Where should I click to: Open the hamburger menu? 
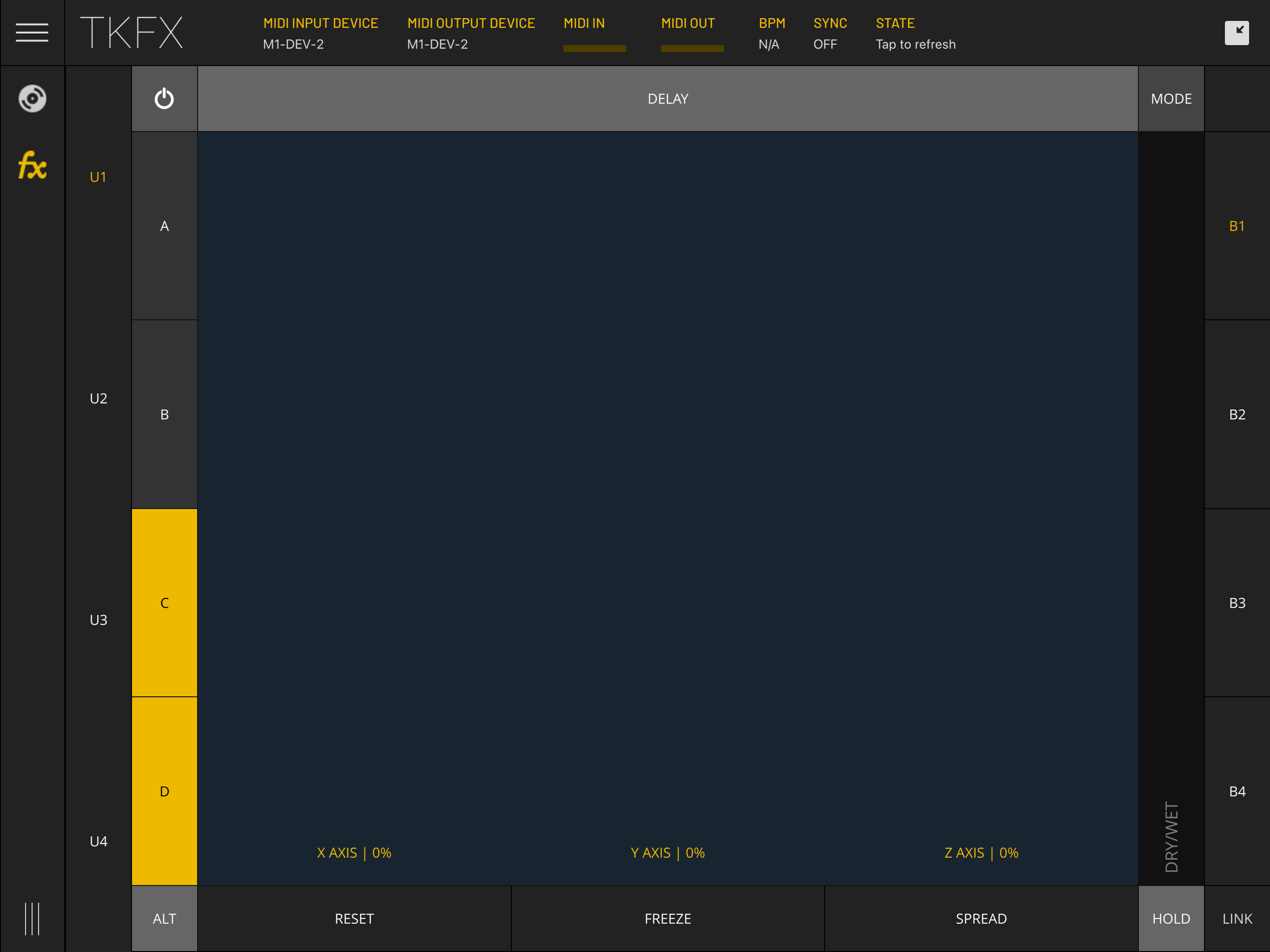(32, 33)
